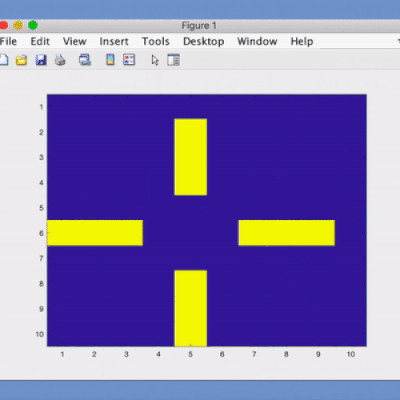The width and height of the screenshot is (400, 400).
Task: Open file using folder icon
Action: click(21, 60)
